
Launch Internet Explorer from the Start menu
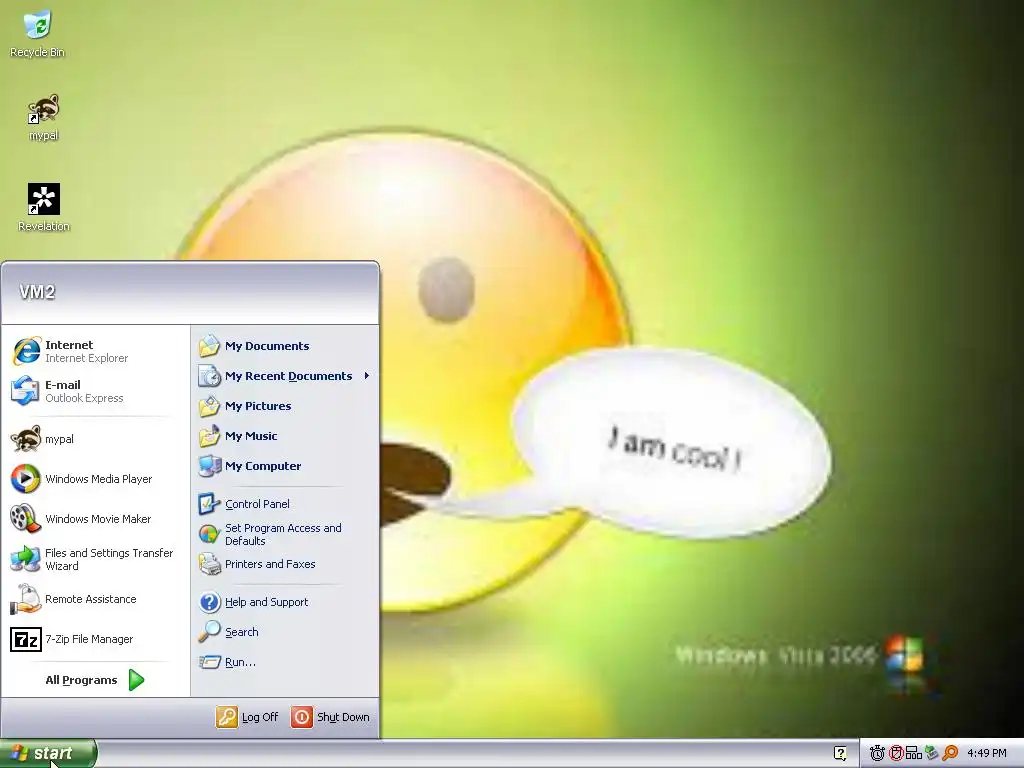point(95,351)
